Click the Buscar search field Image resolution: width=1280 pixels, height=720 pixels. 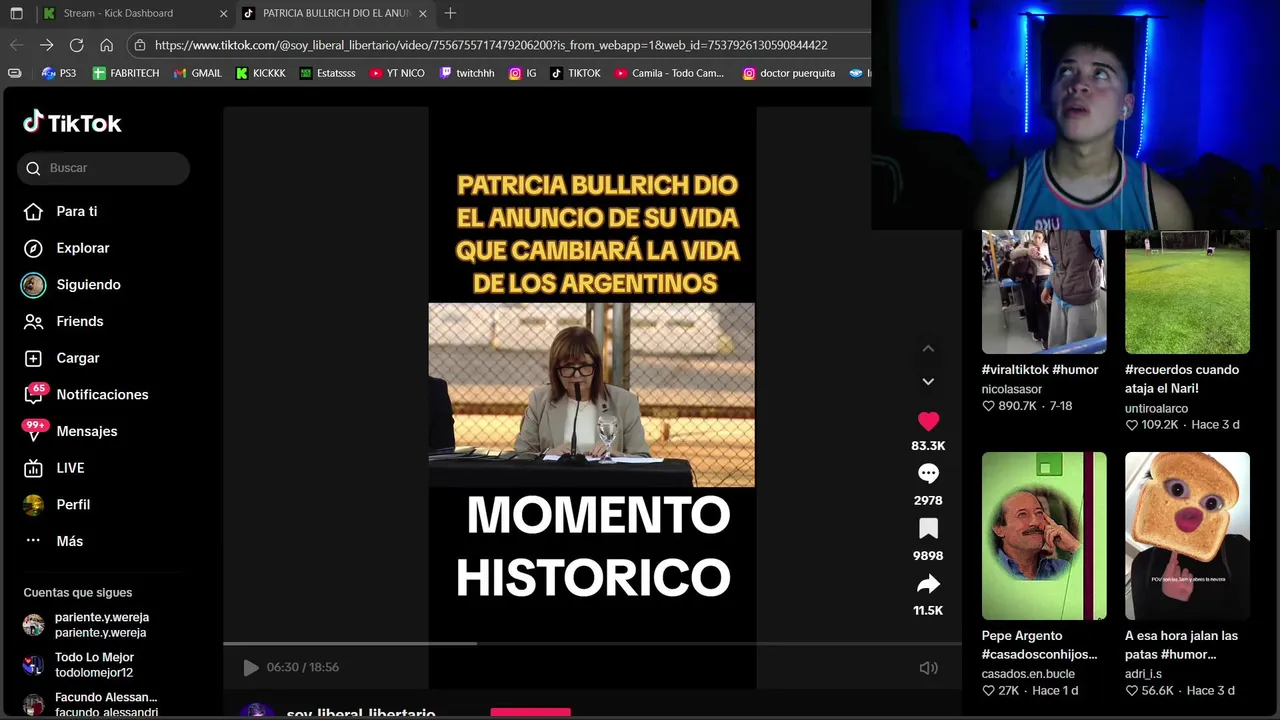[x=103, y=168]
